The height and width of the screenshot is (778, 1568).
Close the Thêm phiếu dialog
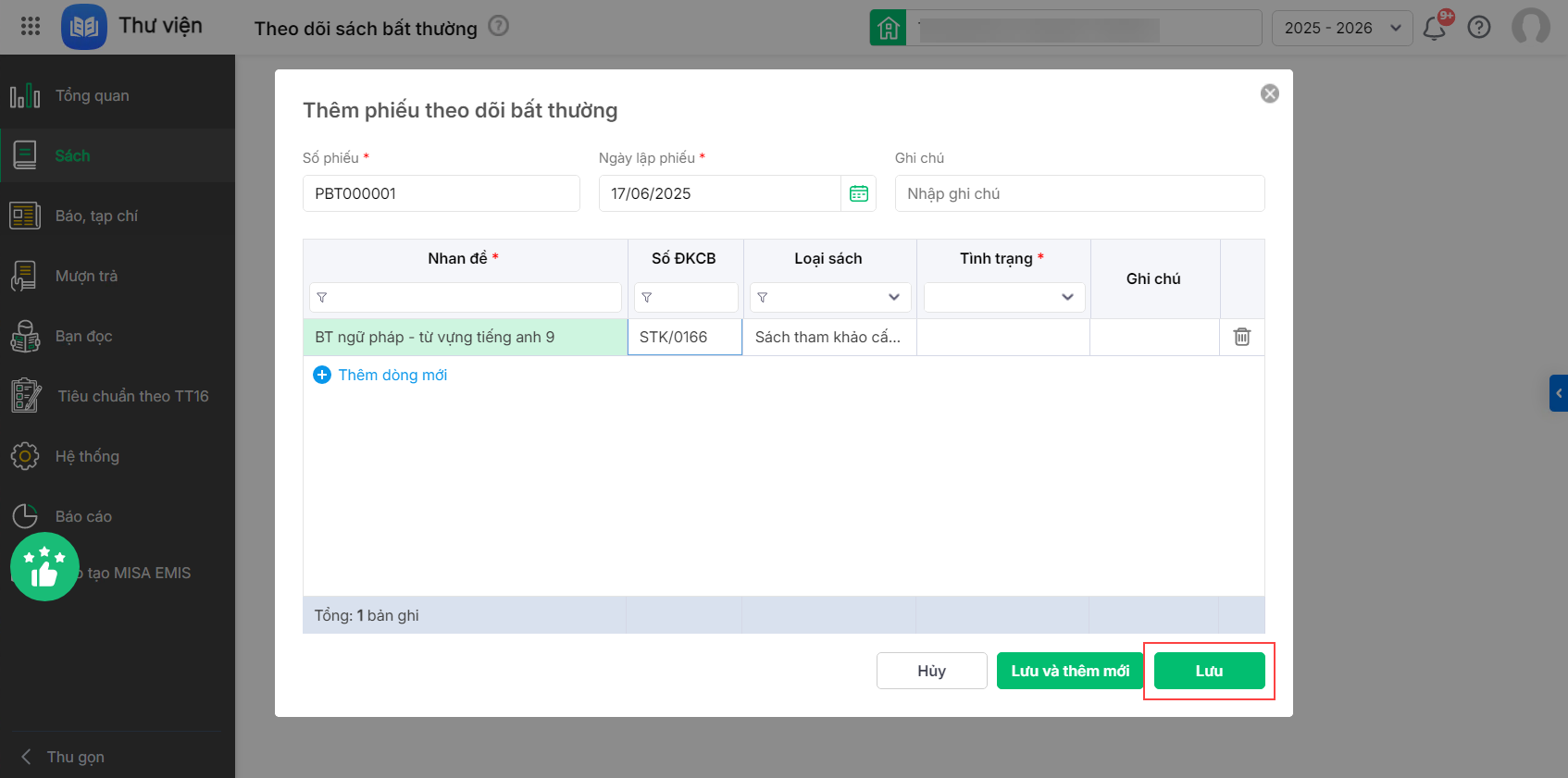[1269, 93]
